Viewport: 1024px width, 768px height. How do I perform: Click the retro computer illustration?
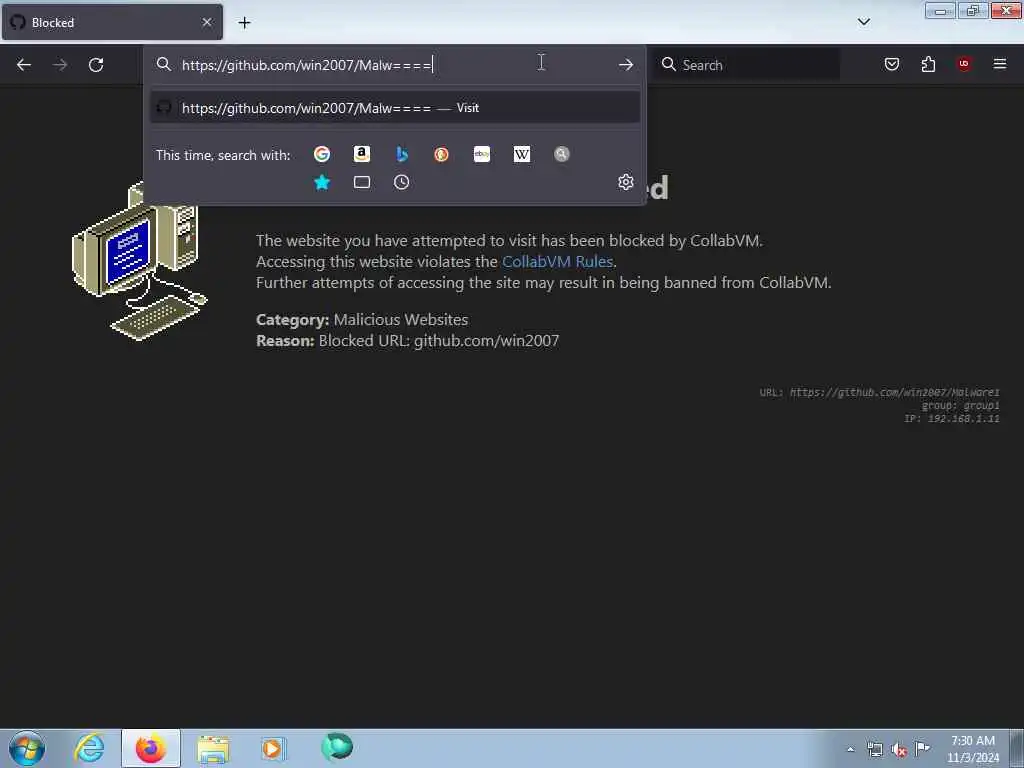(139, 260)
